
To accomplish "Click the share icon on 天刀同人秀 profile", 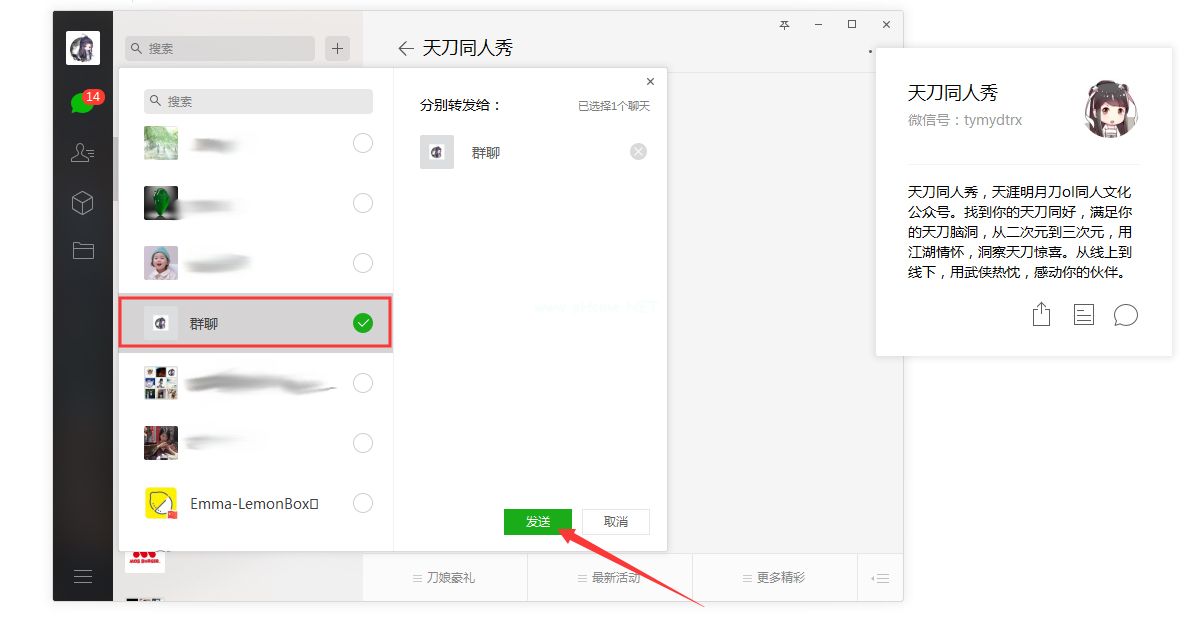I will coord(1041,314).
